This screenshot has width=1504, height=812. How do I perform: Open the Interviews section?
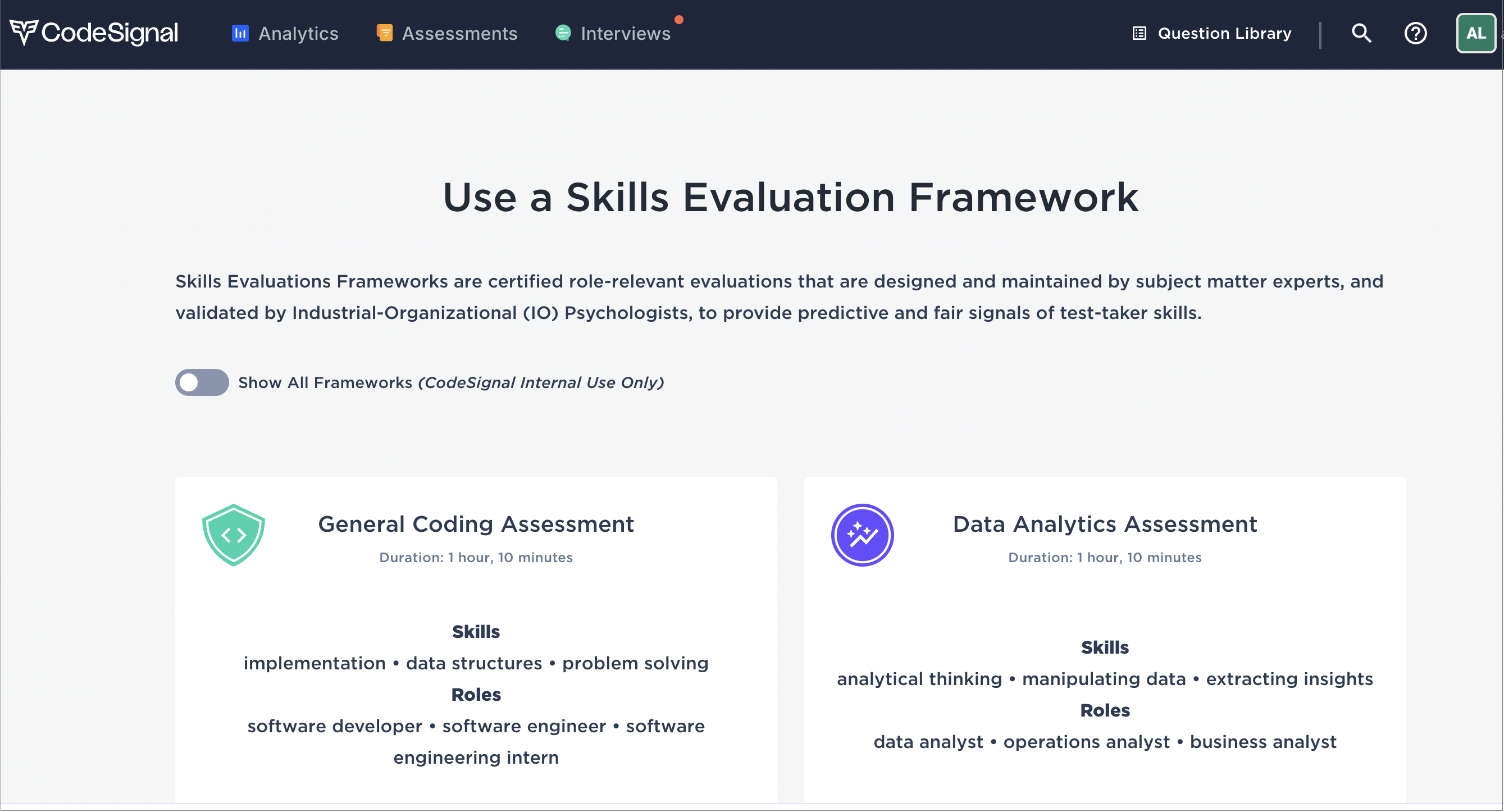pyautogui.click(x=613, y=33)
